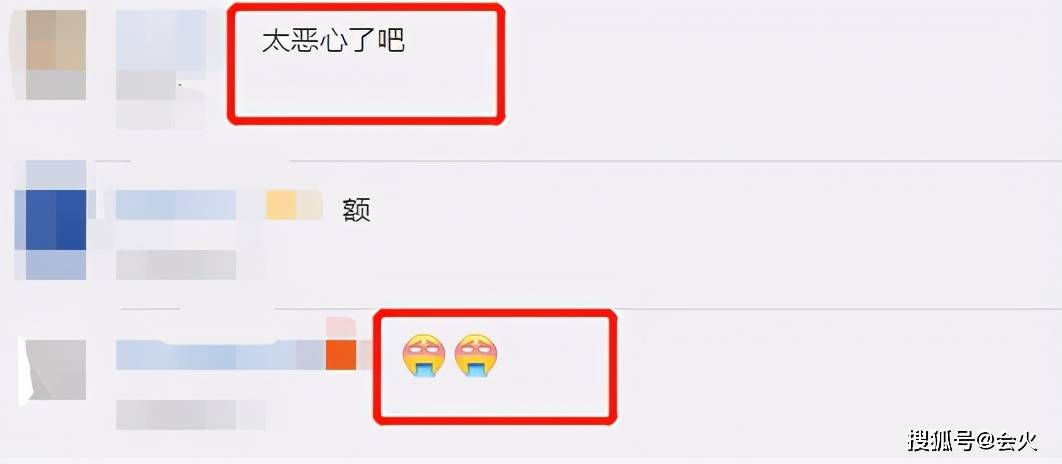The height and width of the screenshot is (464, 1062).
Task: Open the first commenter's brownish blurred avatar
Action: pyautogui.click(x=56, y=39)
